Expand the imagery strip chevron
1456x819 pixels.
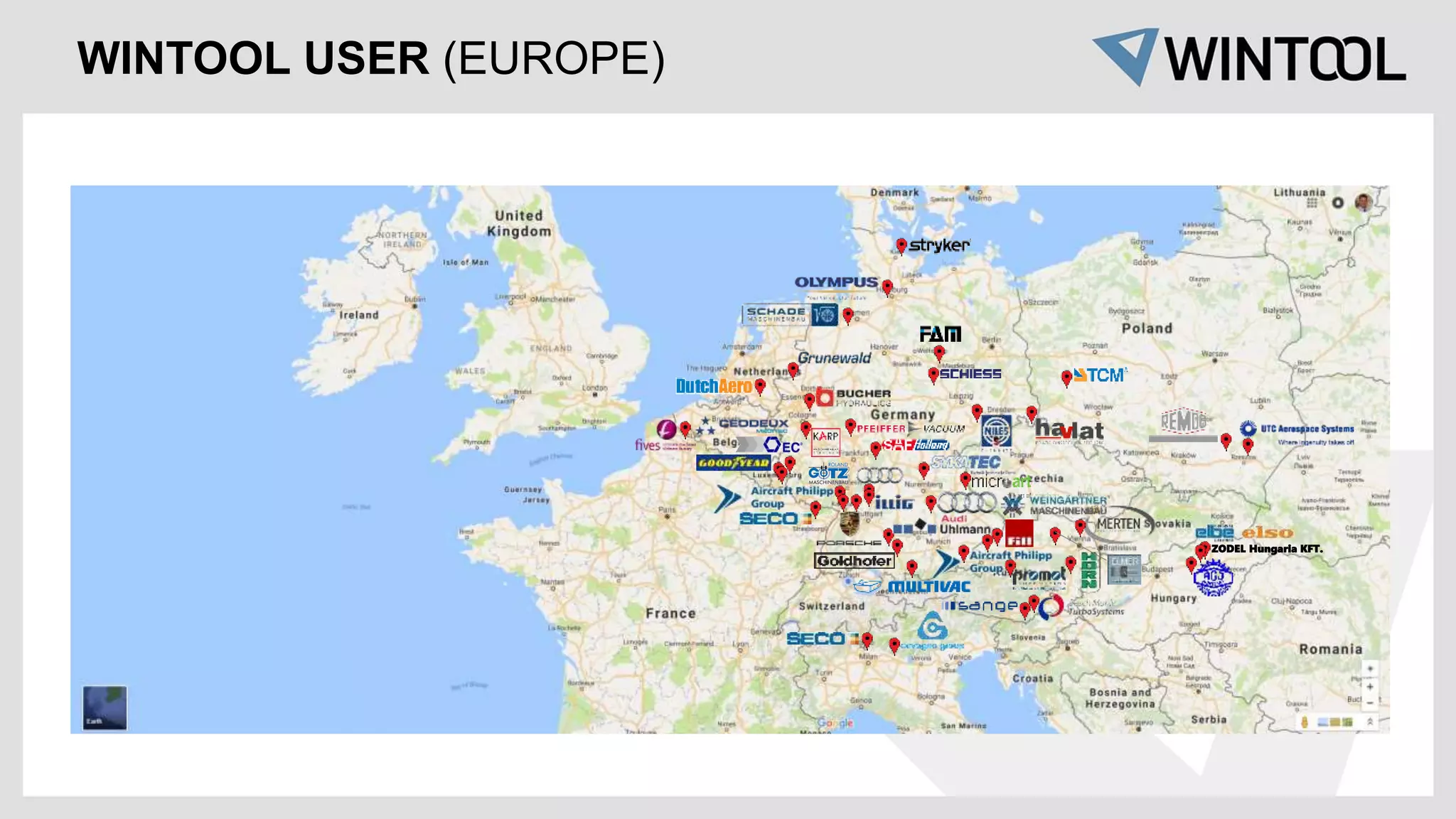tap(1369, 722)
